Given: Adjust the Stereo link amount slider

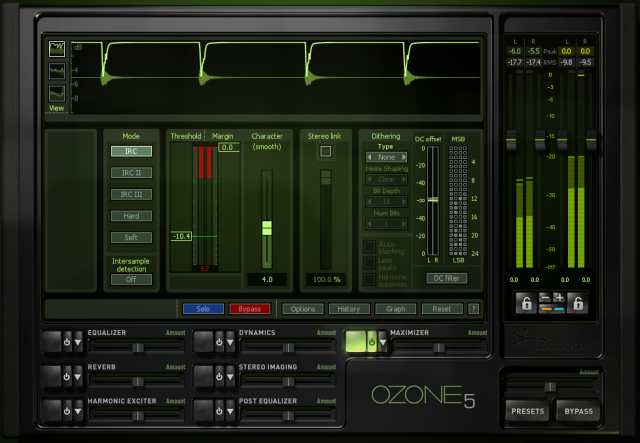Looking at the screenshot, I should [x=325, y=178].
